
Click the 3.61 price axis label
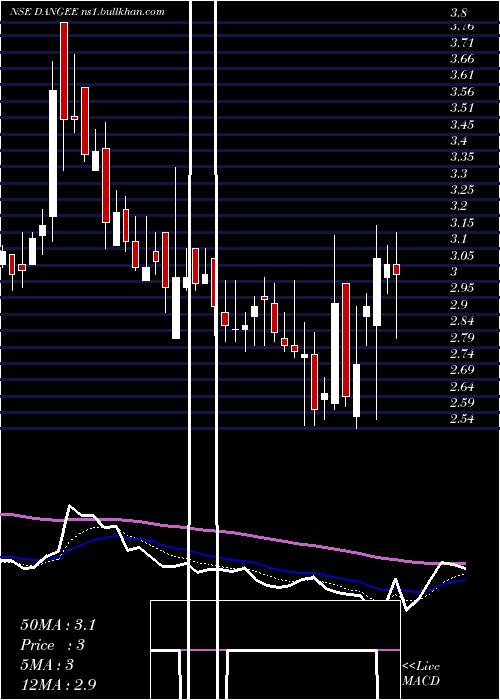(462, 75)
